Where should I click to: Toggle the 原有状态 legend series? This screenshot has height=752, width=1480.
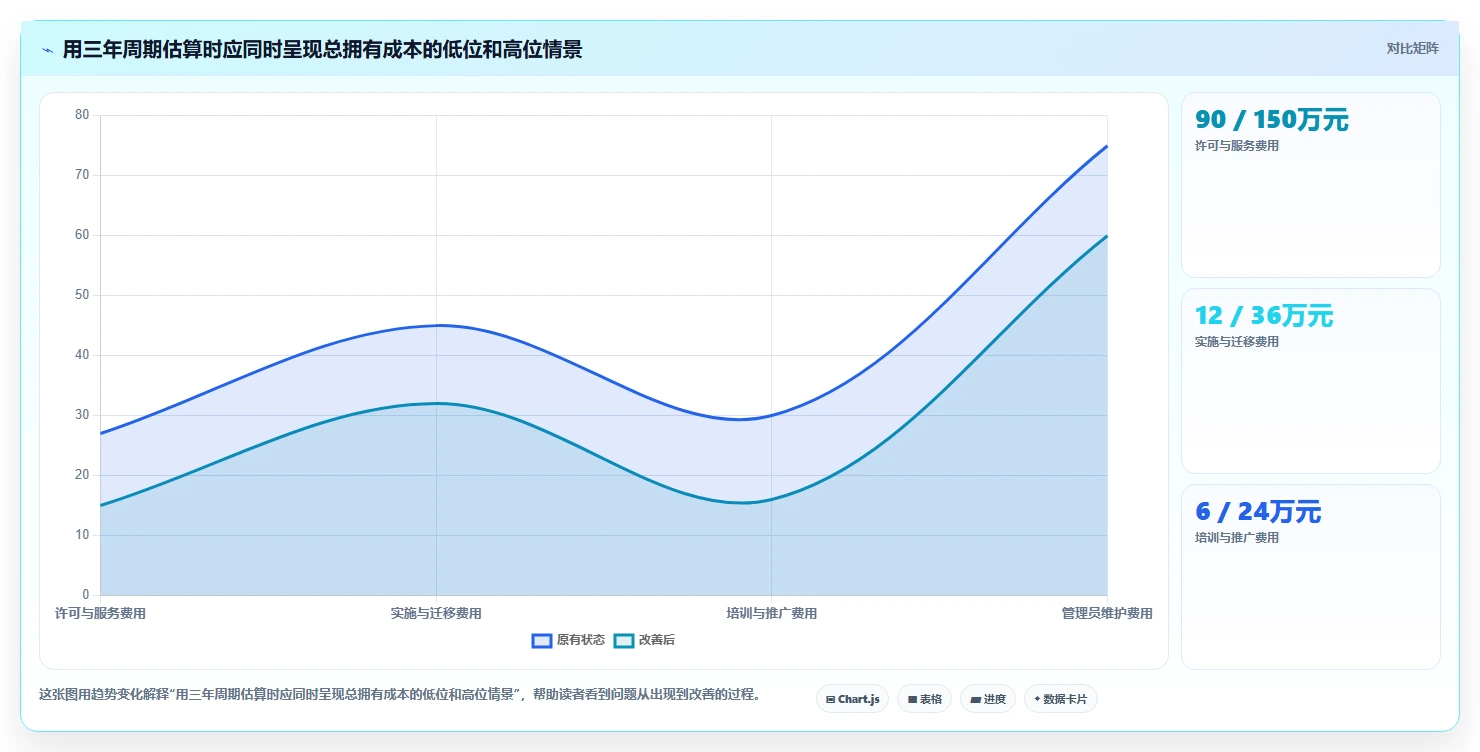[568, 640]
